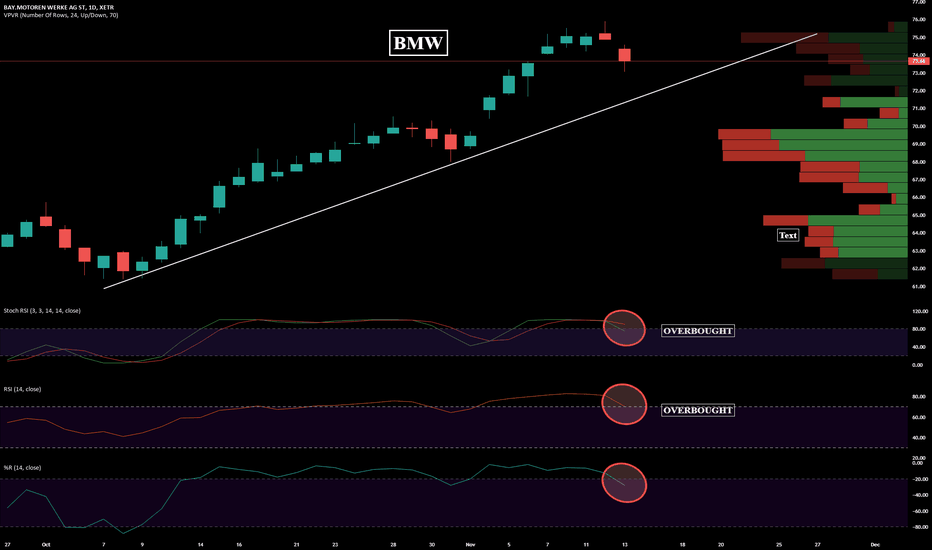Screen dimensions: 932x550
Task: Select the white ascending trendline
Action: coord(461,161)
